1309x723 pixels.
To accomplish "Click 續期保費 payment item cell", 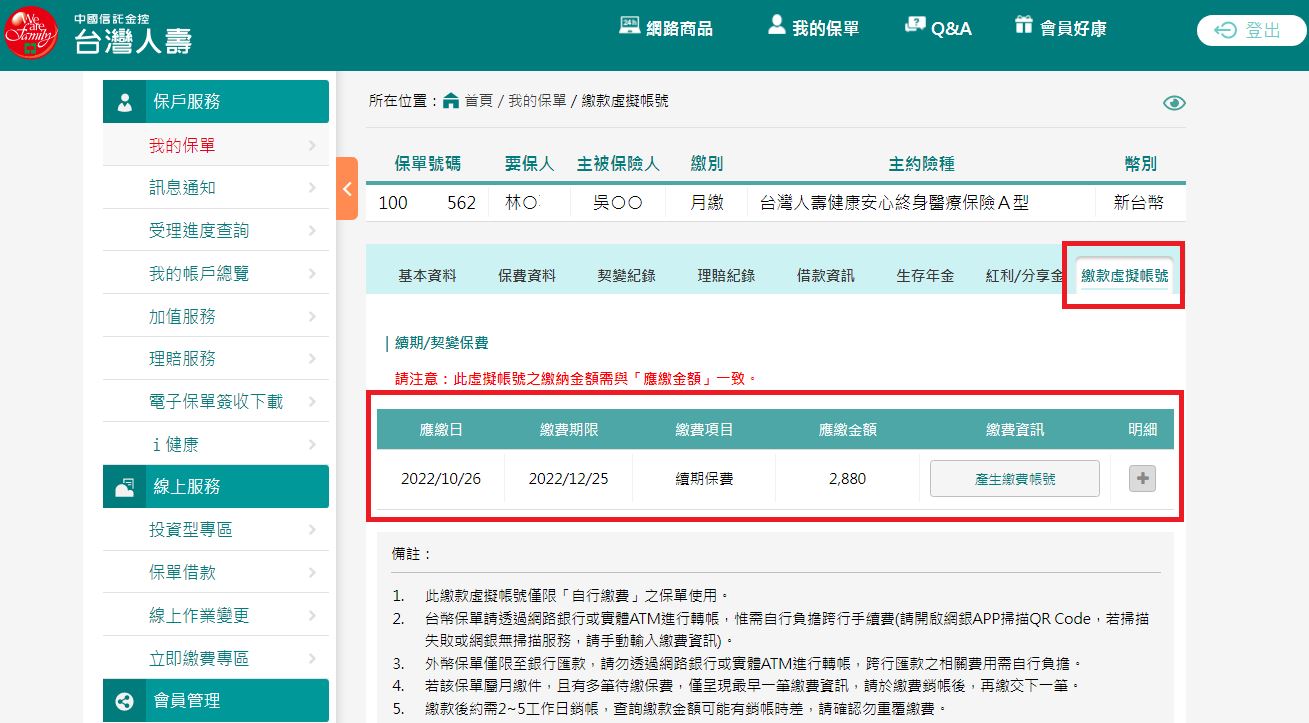I will (x=705, y=479).
